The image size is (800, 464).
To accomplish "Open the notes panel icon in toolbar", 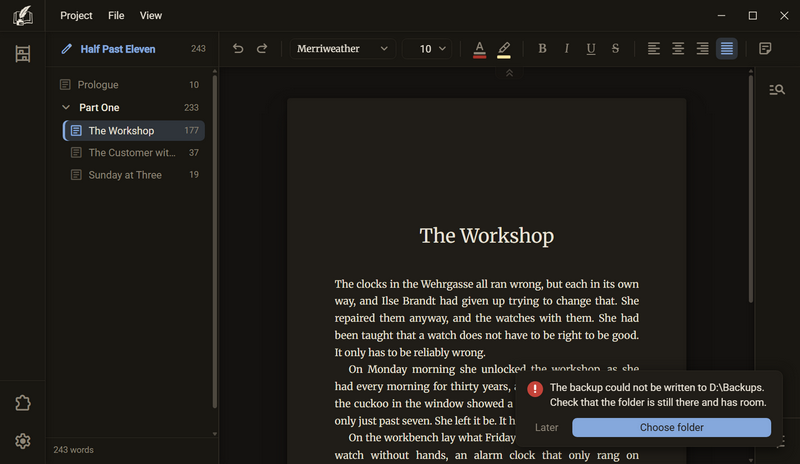I will 765,48.
